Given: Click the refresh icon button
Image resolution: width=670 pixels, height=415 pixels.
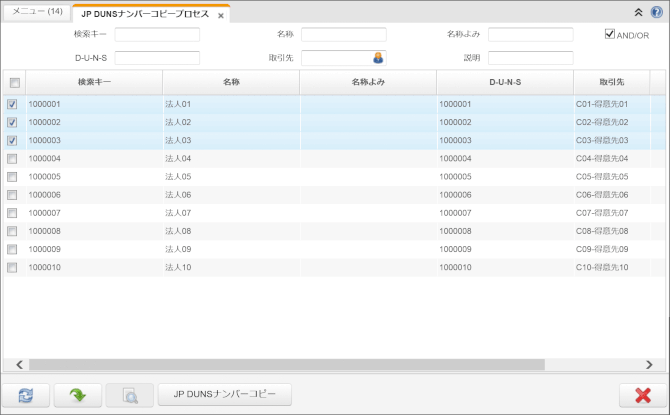Looking at the screenshot, I should [26, 395].
